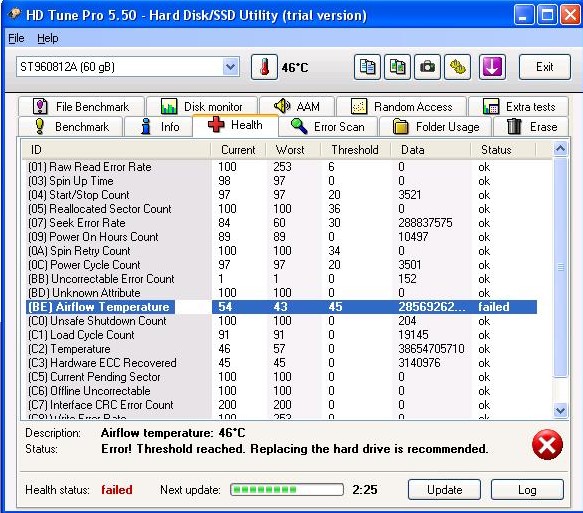Select the (C1) Load Cycle Count row

point(281,335)
